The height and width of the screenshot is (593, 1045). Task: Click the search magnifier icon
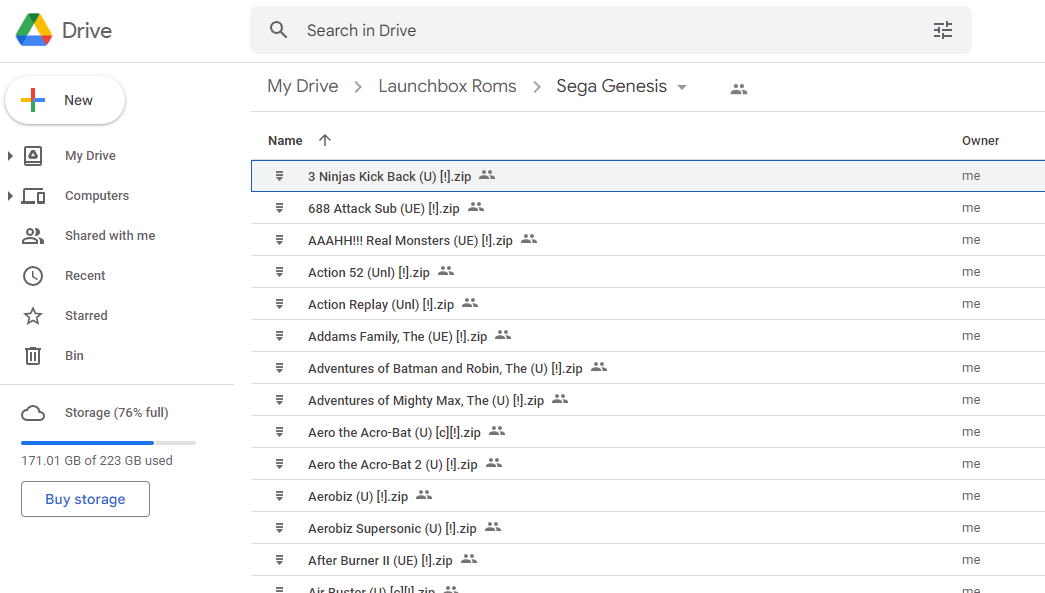tap(279, 30)
